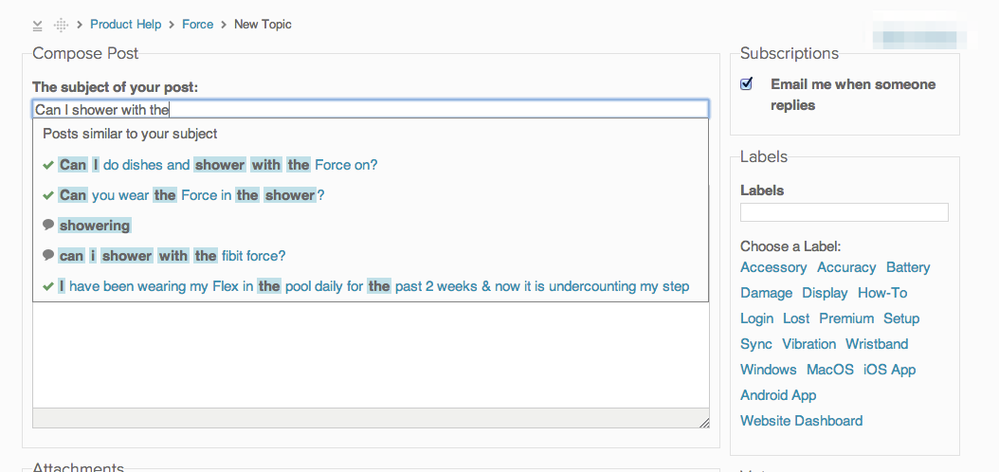Click the green checkmark beside Force in shower post
Viewport: 999px width, 472px height.
tap(48, 195)
